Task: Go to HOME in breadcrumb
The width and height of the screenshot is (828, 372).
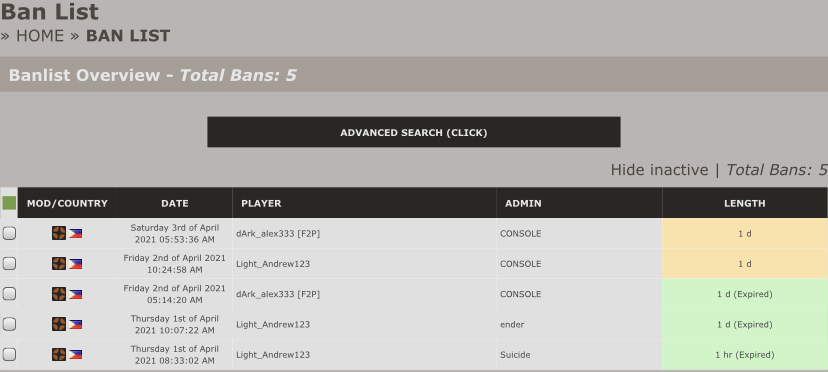Action: (x=40, y=35)
